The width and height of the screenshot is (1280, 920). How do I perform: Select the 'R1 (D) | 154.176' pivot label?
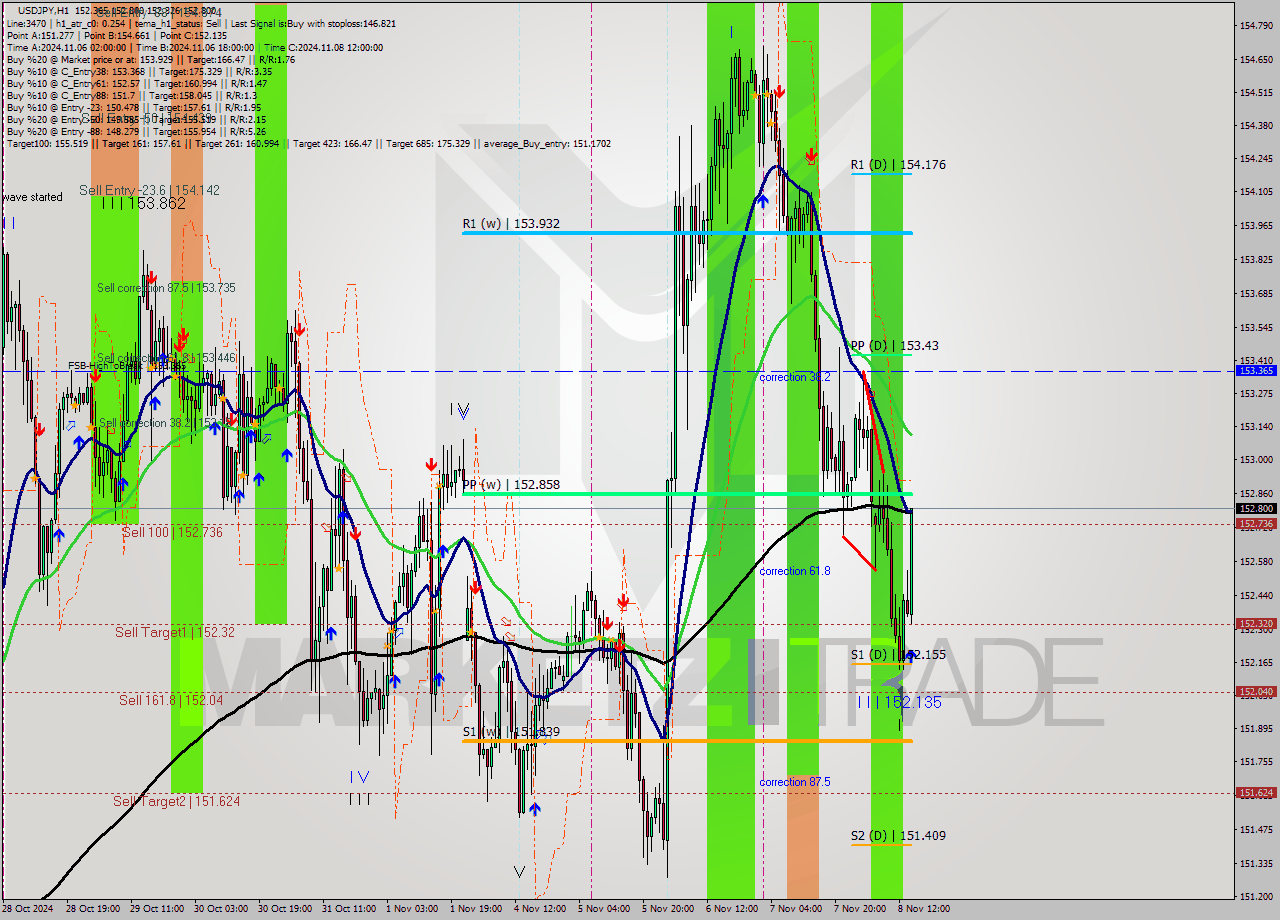898,165
